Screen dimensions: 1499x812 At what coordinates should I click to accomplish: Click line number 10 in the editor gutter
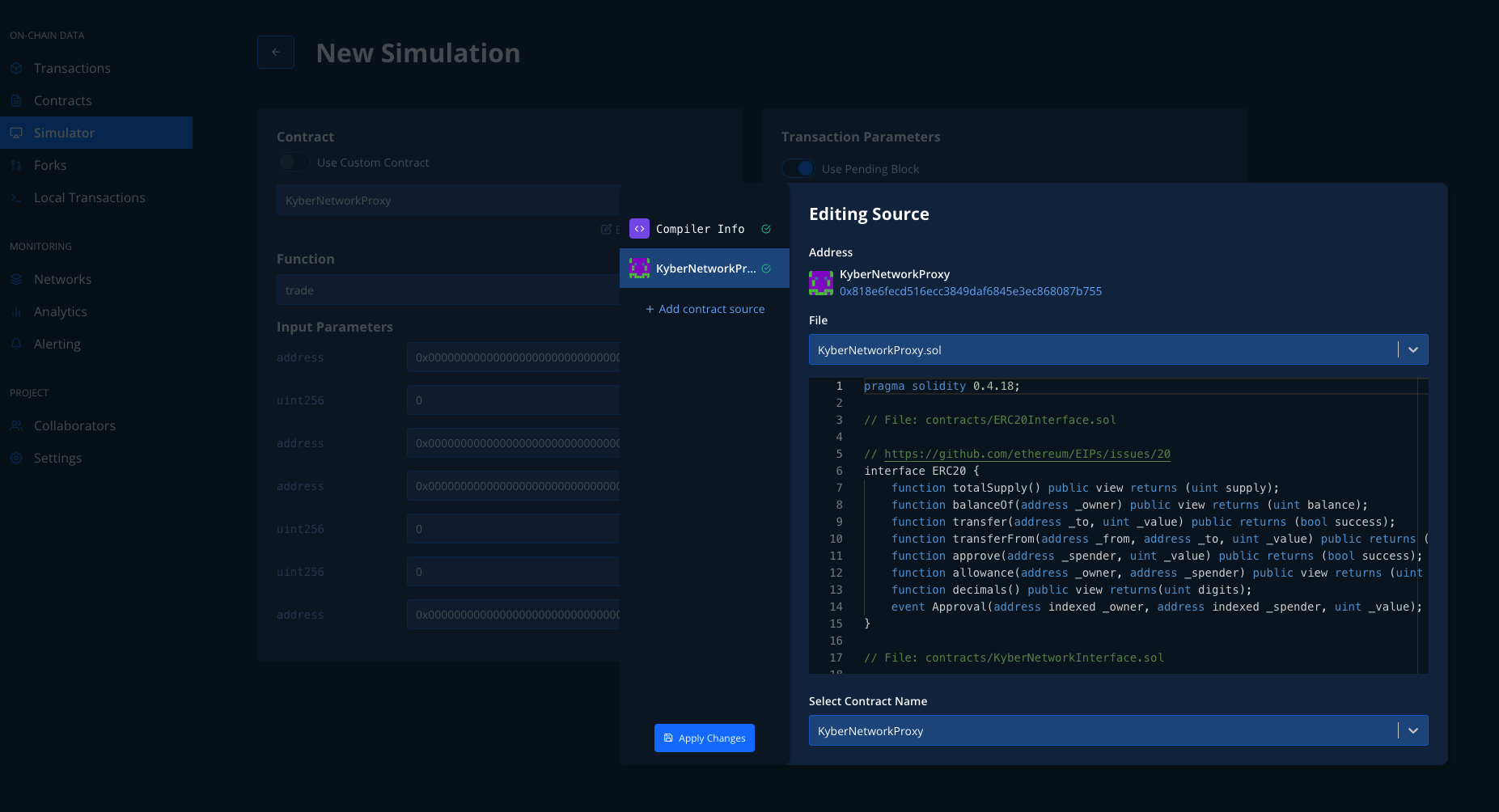(x=836, y=539)
